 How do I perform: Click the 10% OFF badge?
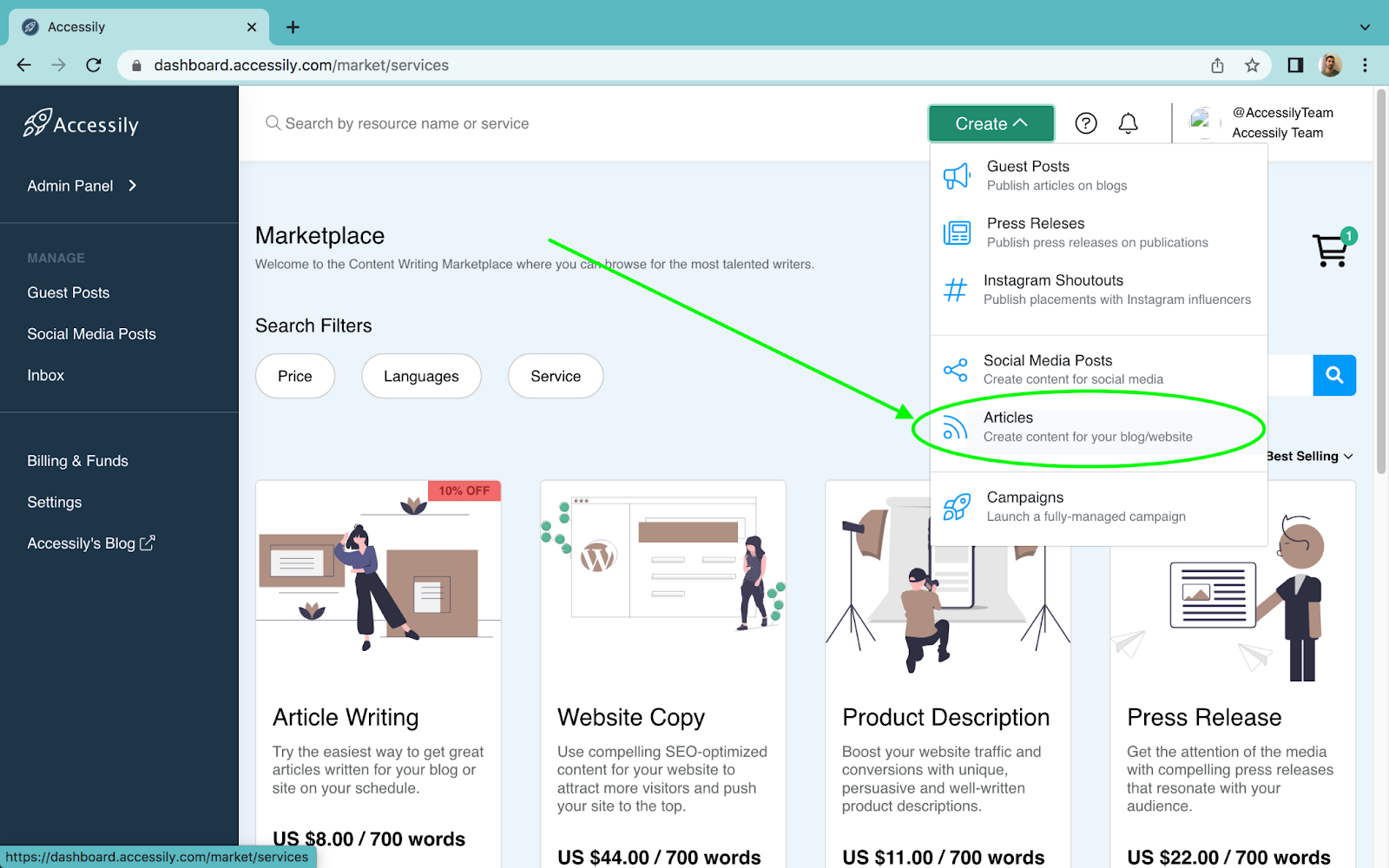[464, 491]
